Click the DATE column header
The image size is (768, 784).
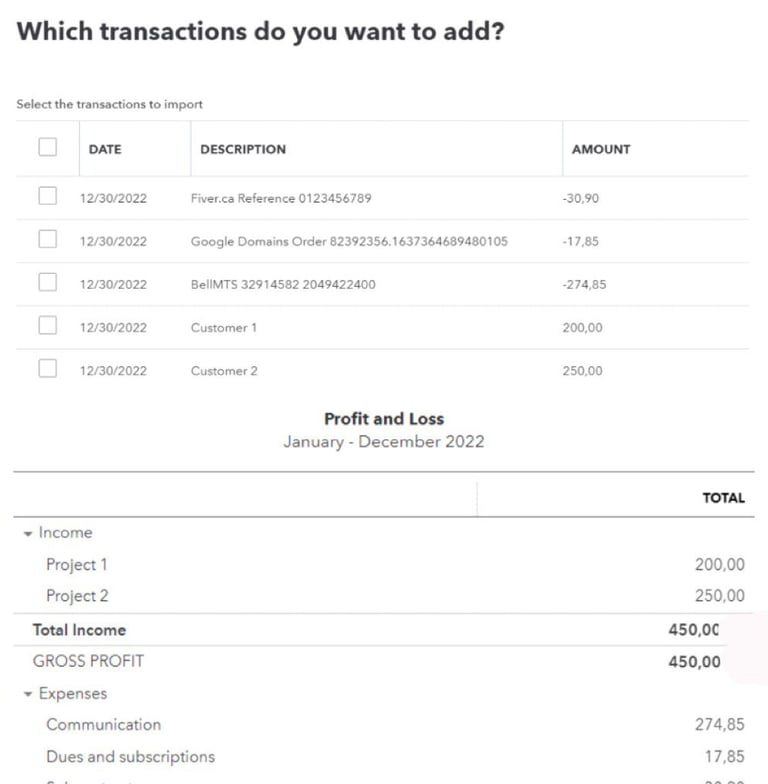tap(105, 149)
